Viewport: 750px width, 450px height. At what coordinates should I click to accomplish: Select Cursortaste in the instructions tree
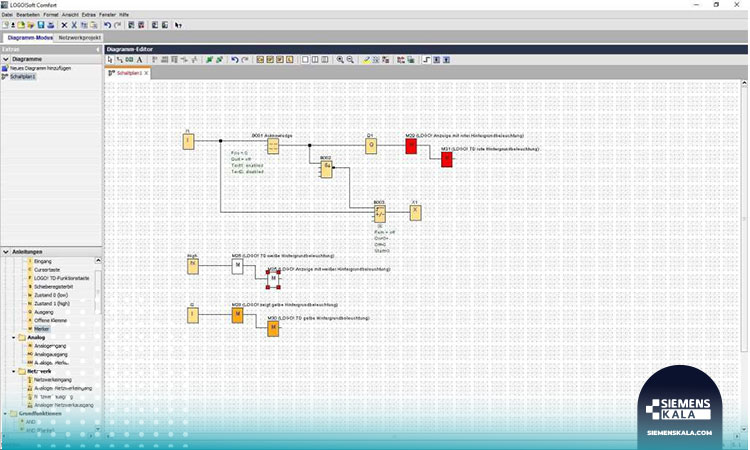47,270
